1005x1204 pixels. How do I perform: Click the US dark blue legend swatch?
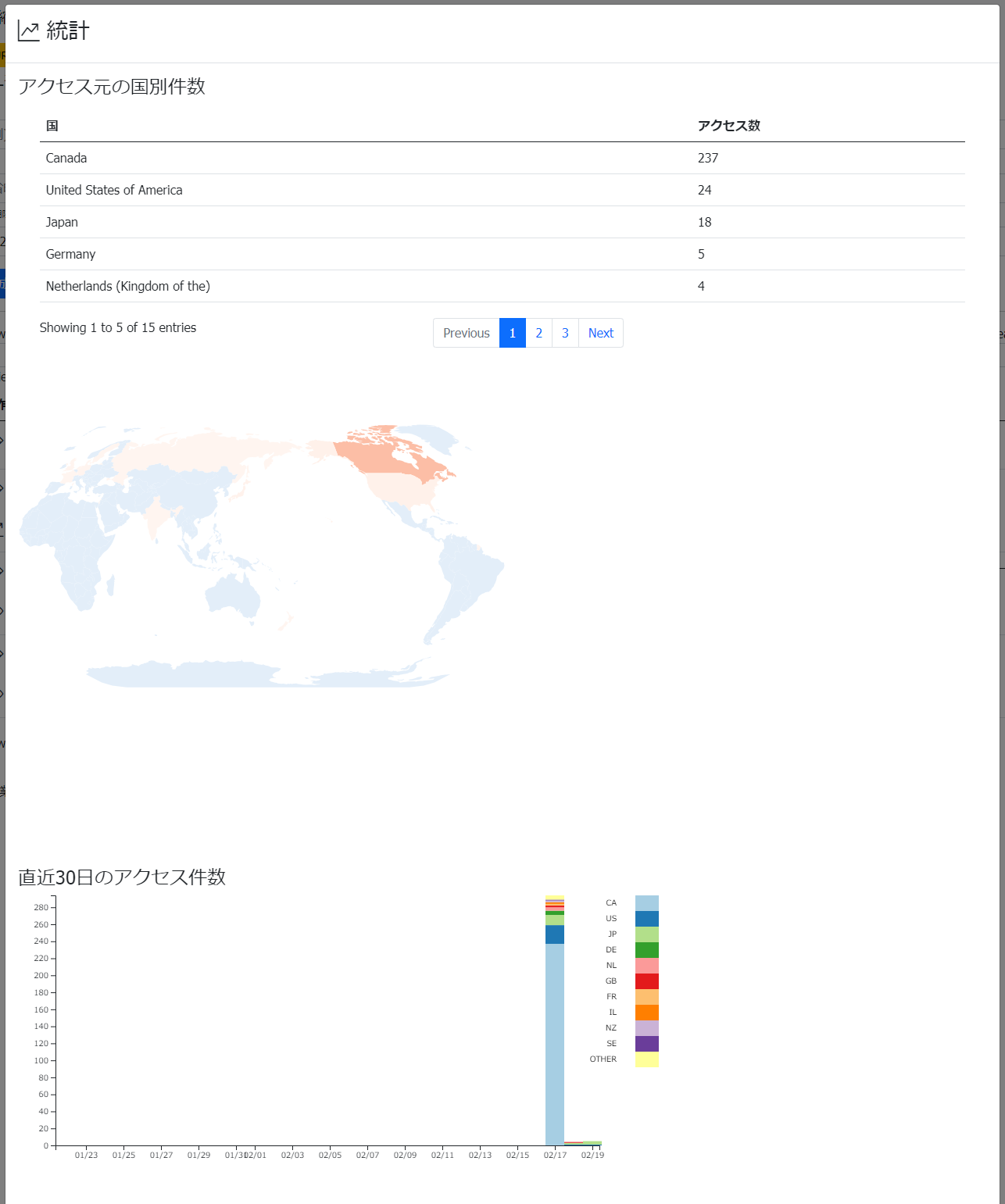[x=646, y=919]
